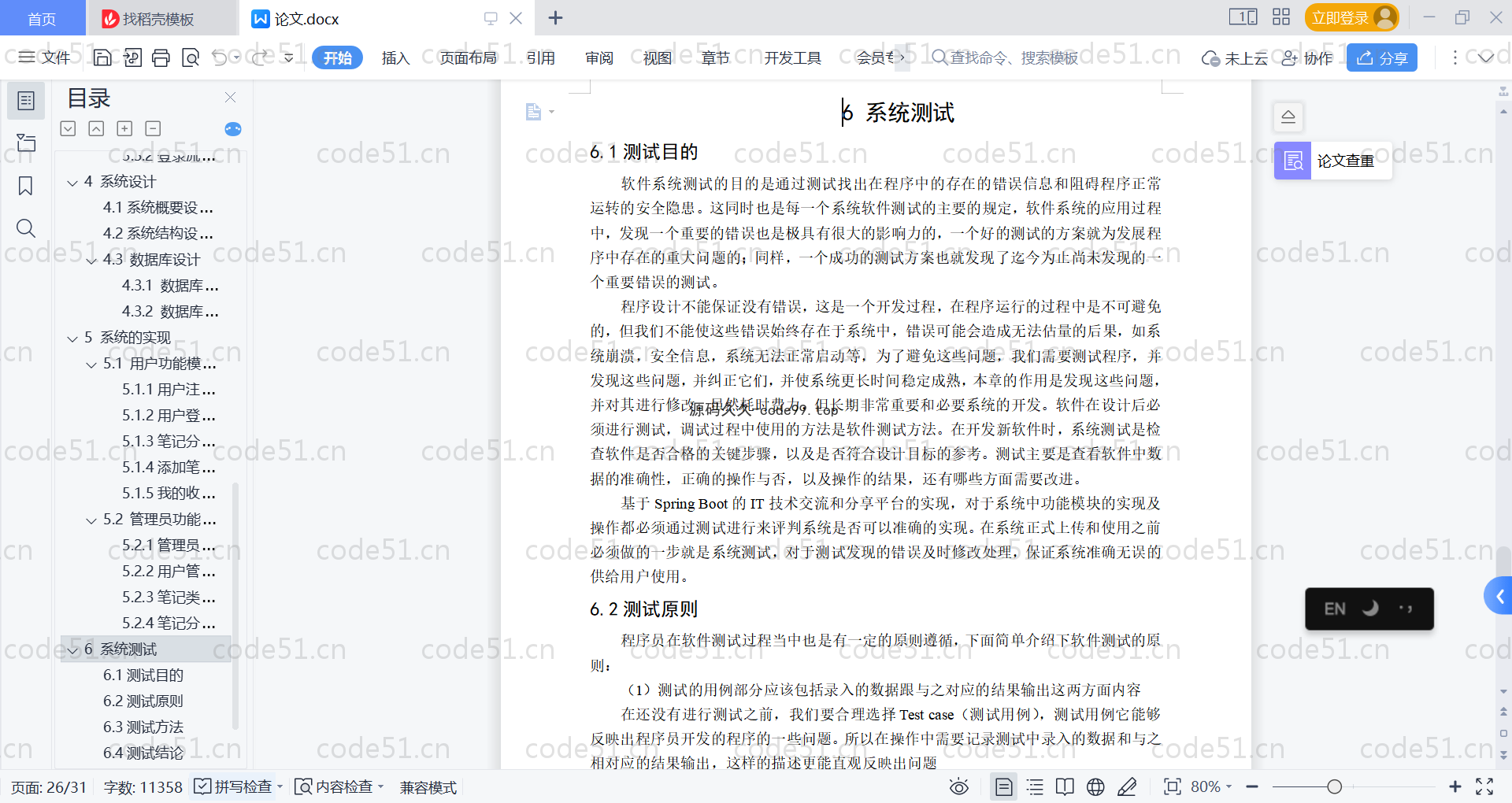Click the 立即登录 login button
The height and width of the screenshot is (803, 1512).
[x=1351, y=17]
